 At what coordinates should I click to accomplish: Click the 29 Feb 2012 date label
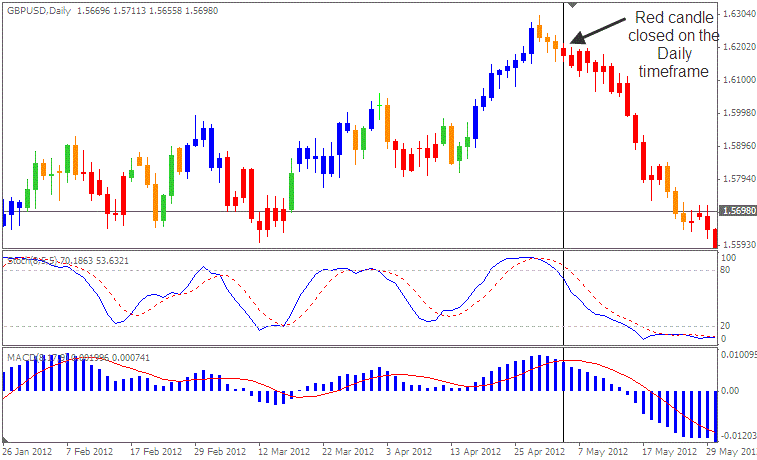(220, 452)
